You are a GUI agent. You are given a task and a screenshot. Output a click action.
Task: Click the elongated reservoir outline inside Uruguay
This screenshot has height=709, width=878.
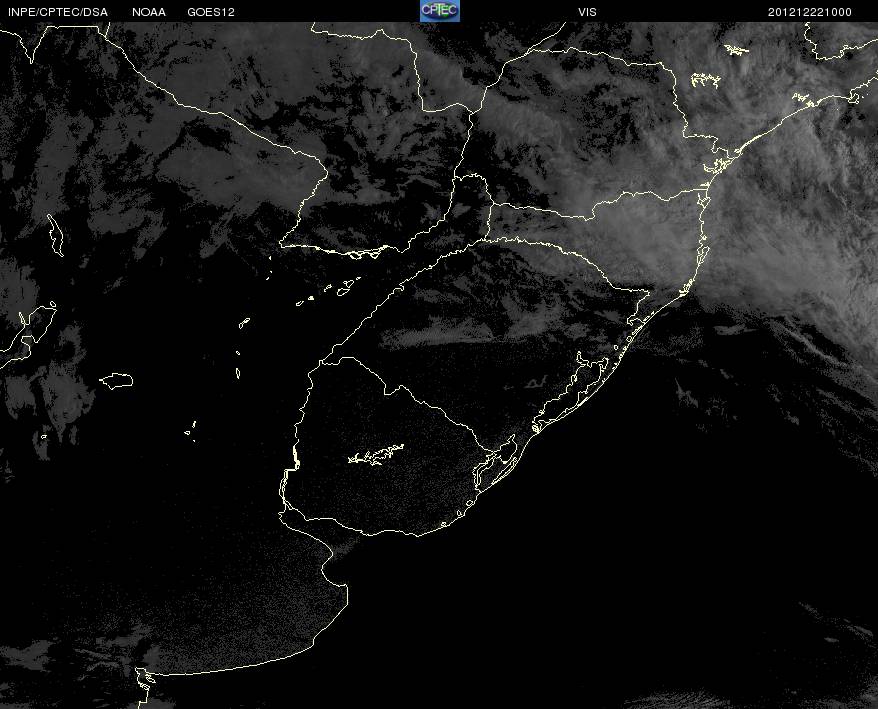376,454
